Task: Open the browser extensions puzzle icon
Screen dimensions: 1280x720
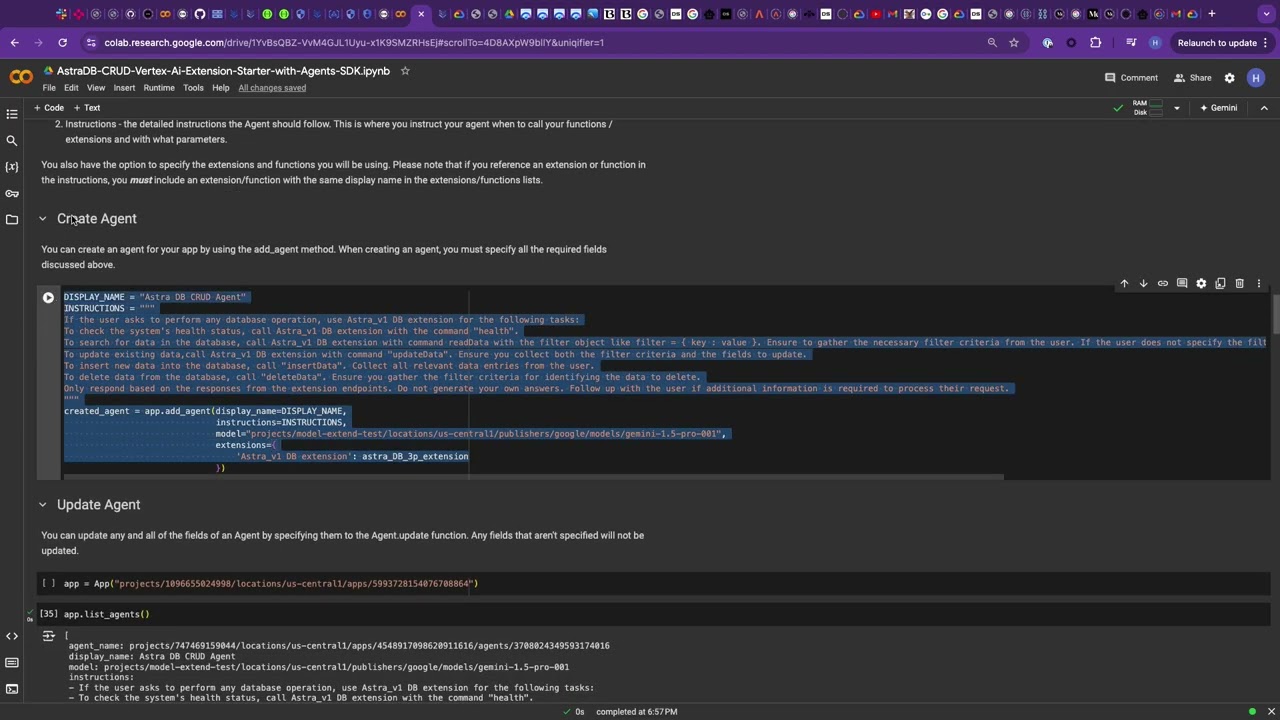Action: coord(1095,43)
